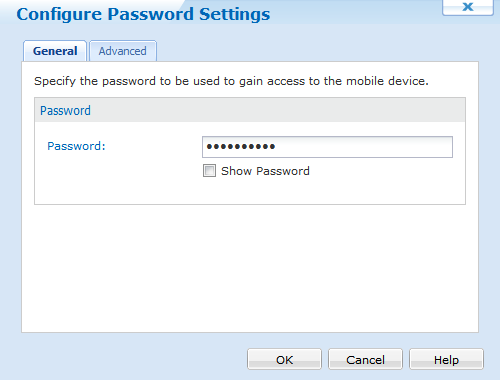This screenshot has width=500, height=380.
Task: Click the Configure Password Settings title
Action: (143, 14)
